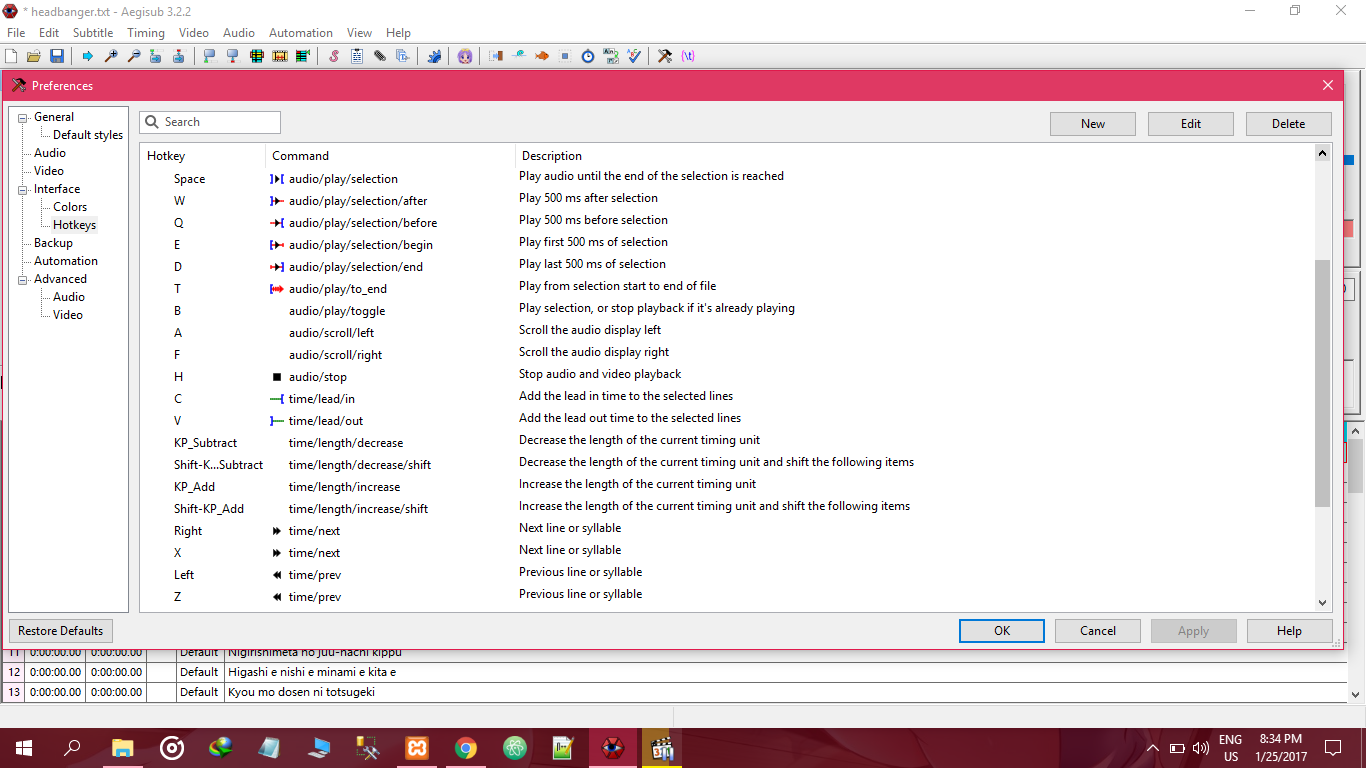Viewport: 1366px width, 768px height.
Task: Click the Snap start to video icon
Action: click(x=209, y=56)
